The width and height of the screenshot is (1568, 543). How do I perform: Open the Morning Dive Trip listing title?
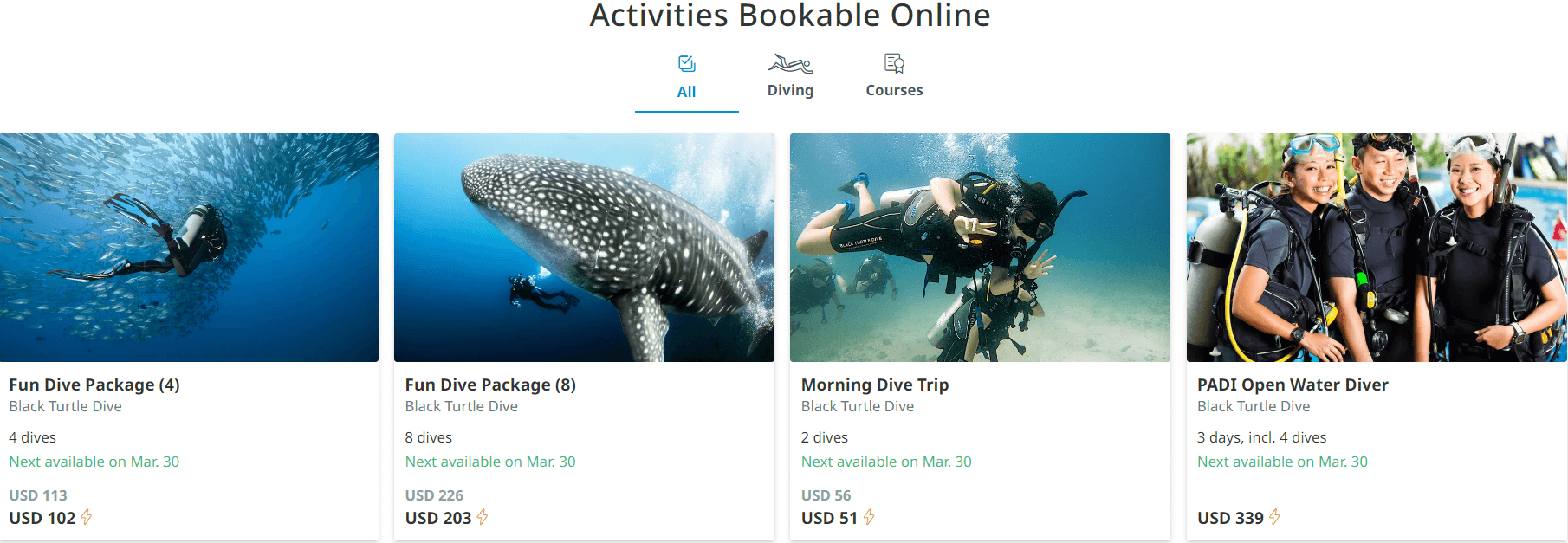coord(875,385)
